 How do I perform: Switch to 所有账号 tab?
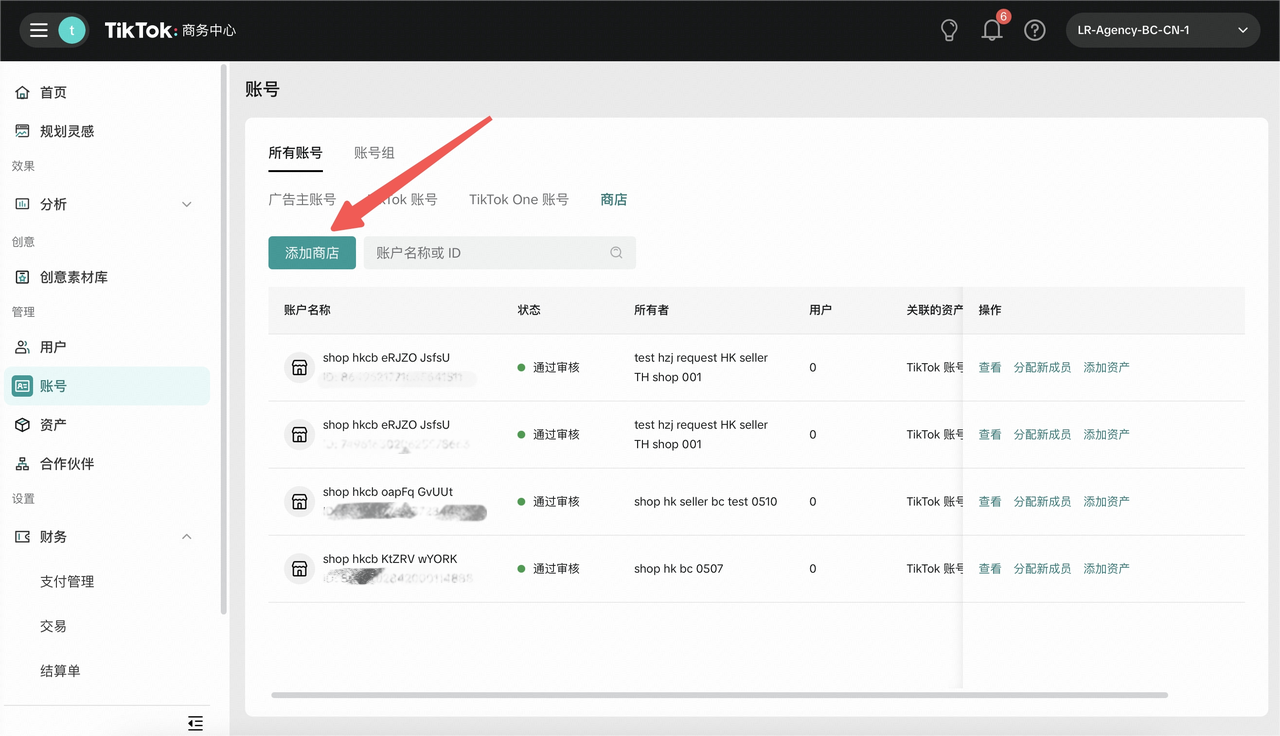[295, 153]
